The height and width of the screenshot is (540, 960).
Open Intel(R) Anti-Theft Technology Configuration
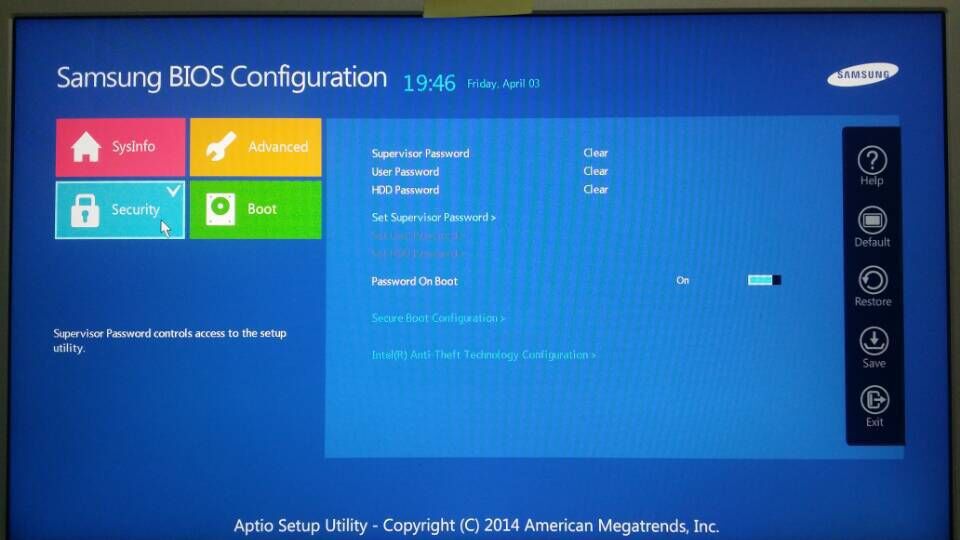pyautogui.click(x=484, y=354)
